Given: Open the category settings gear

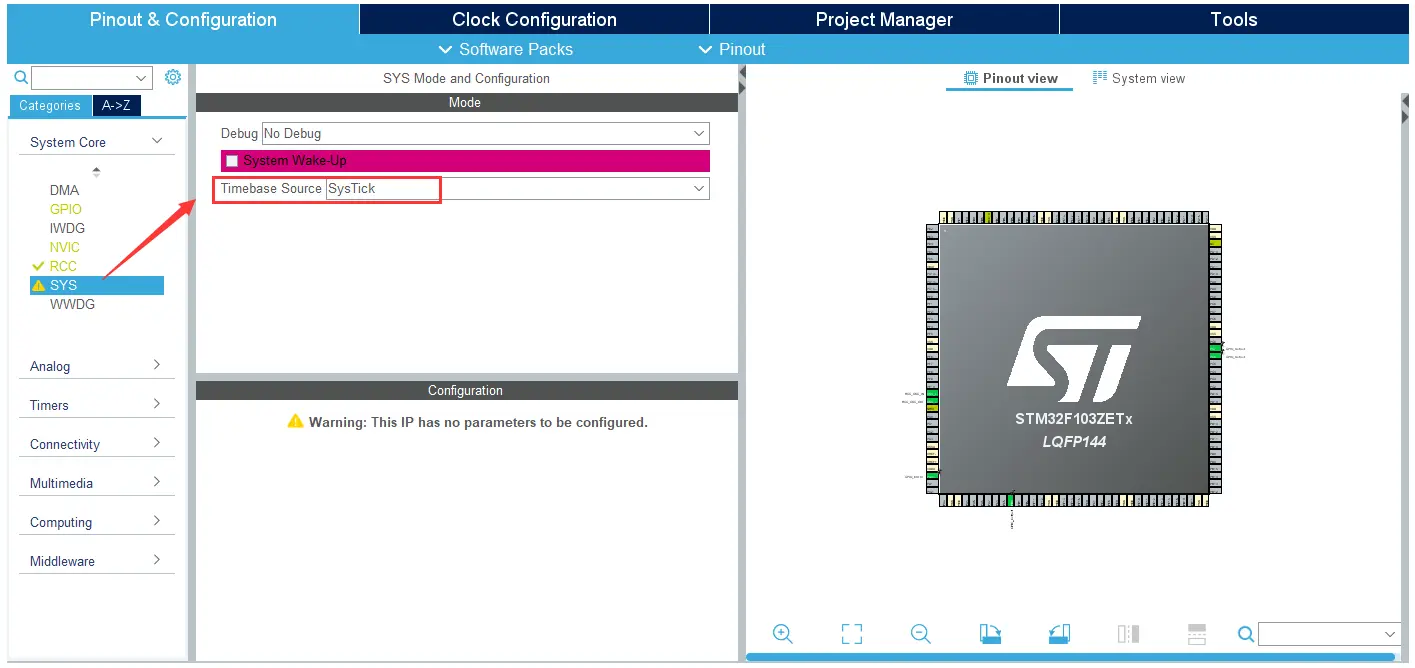Looking at the screenshot, I should point(173,77).
